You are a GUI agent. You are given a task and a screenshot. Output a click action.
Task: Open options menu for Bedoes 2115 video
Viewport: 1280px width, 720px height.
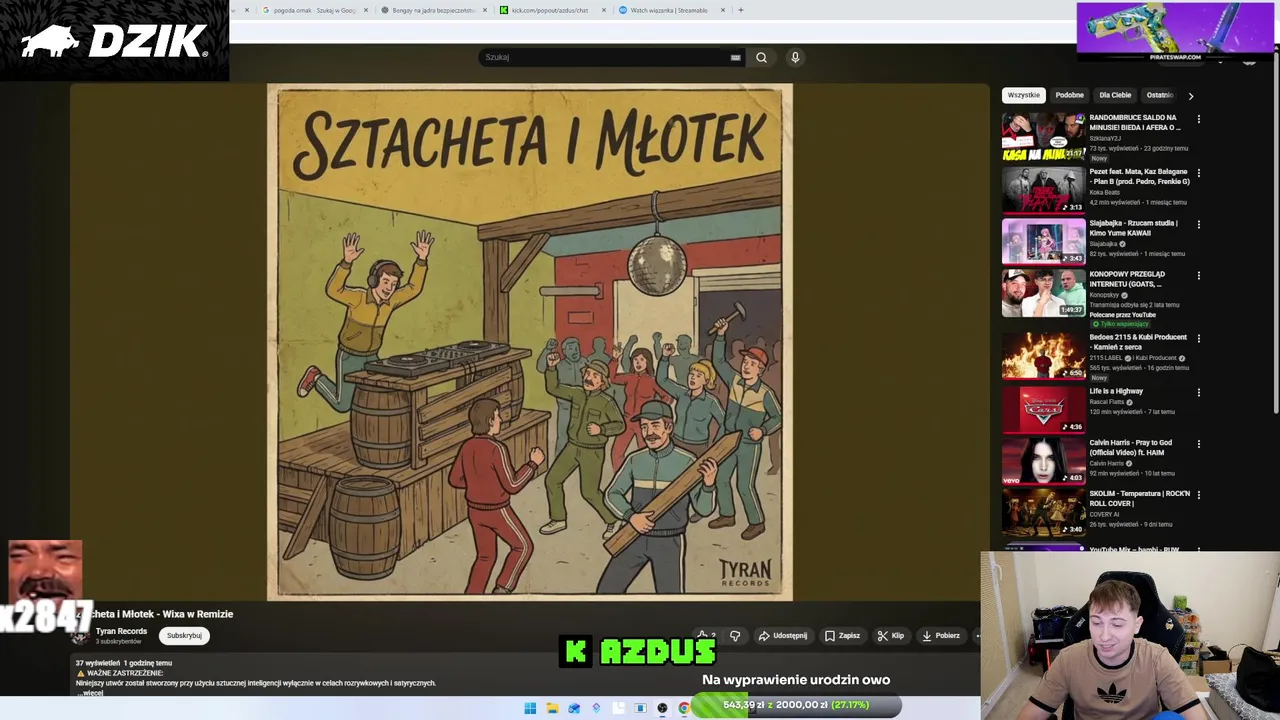(1198, 338)
